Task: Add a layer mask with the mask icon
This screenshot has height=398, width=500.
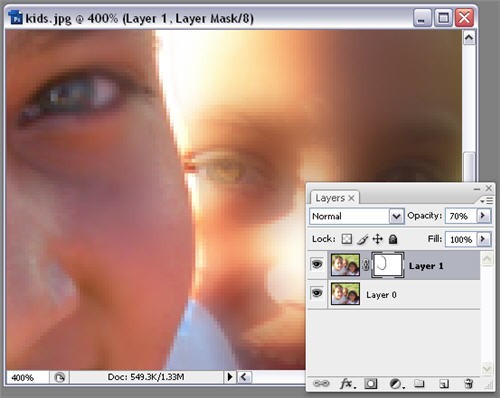Action: click(x=371, y=384)
